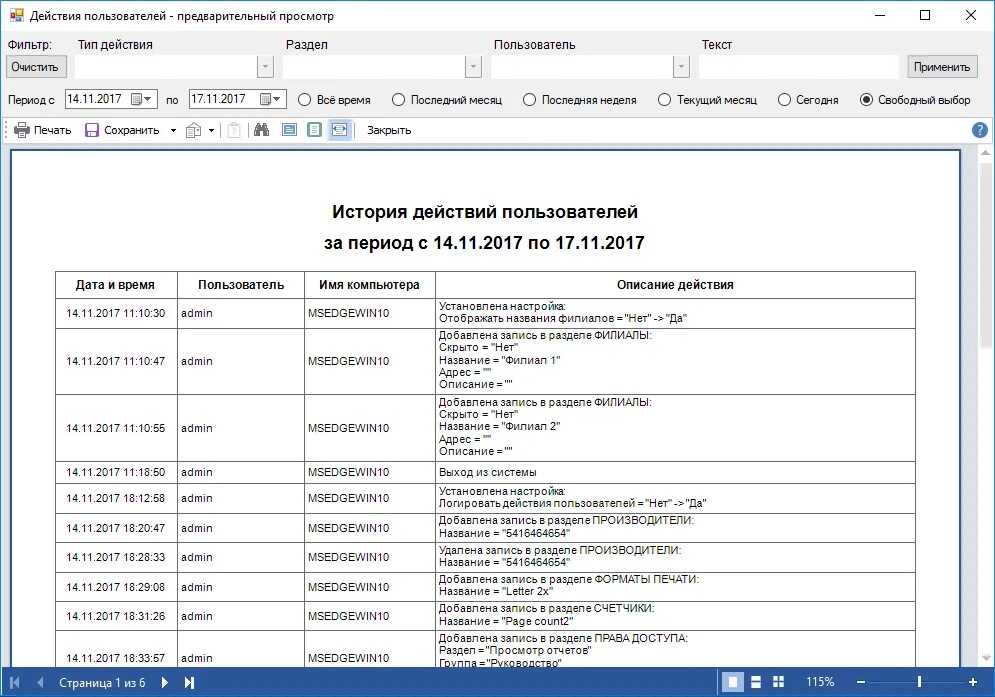
Task: Click the vertical scrollbar thumb
Action: coord(985,254)
